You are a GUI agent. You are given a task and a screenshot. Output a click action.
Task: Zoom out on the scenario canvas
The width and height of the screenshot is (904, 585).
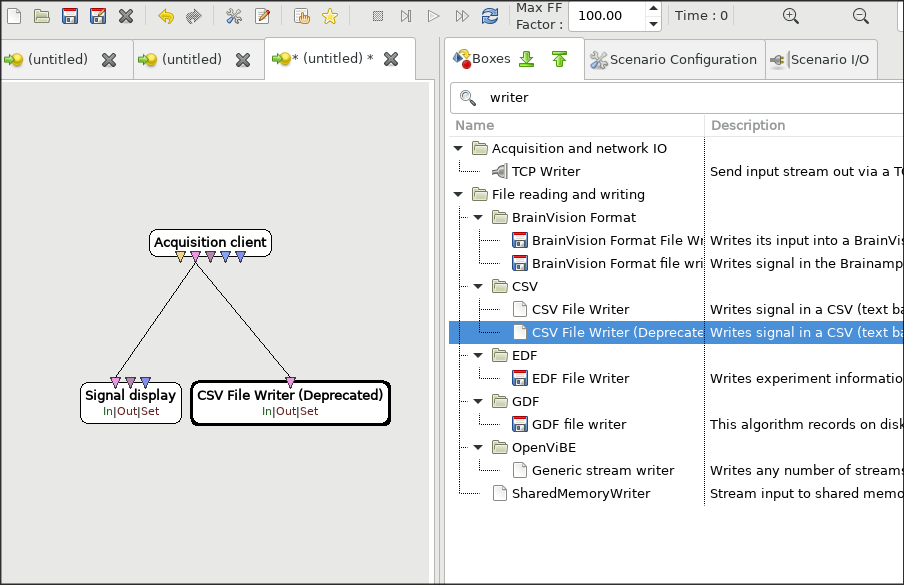[860, 16]
